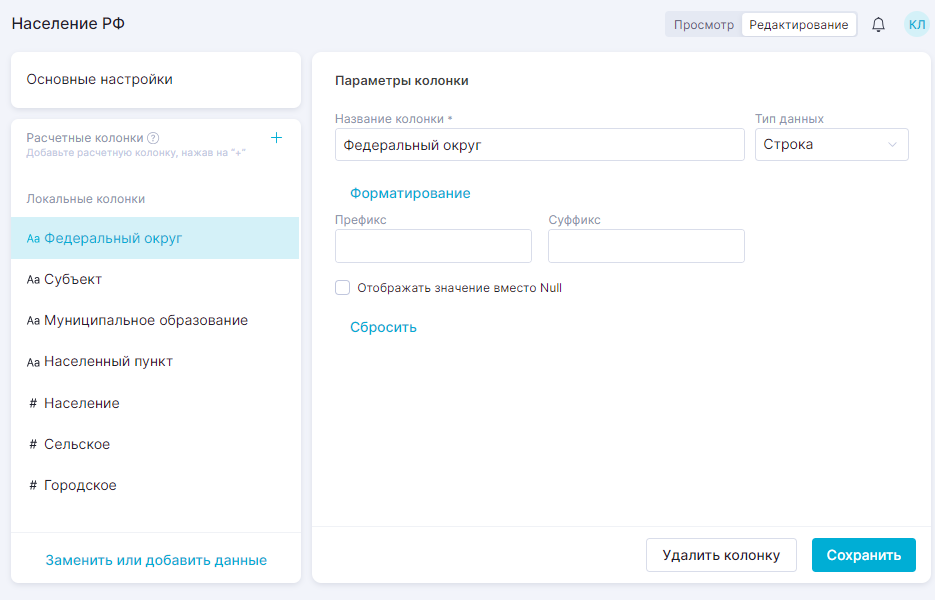Add a calculated column with plus icon

pos(277,138)
